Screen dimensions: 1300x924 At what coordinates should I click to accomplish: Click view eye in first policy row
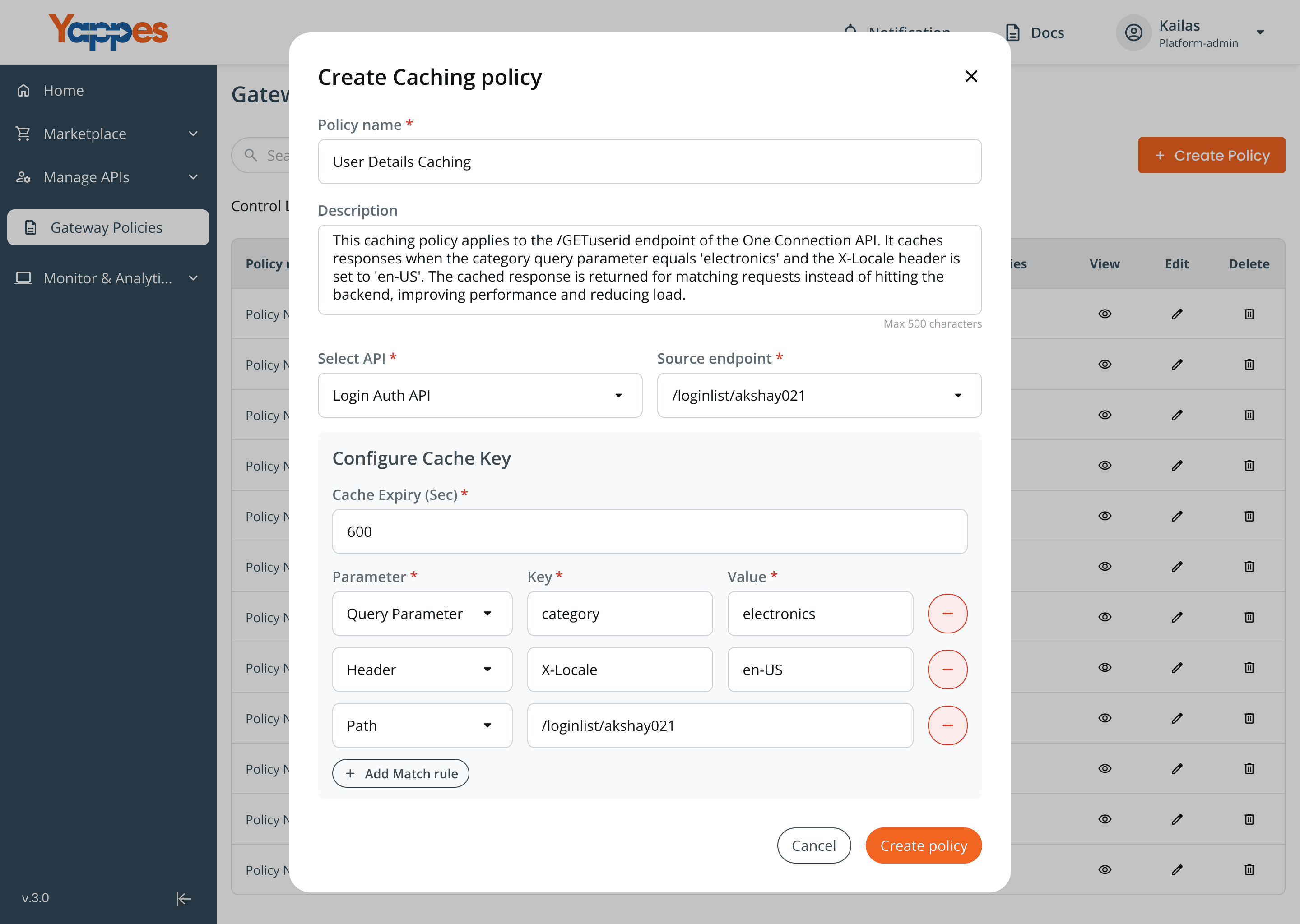coord(1105,314)
